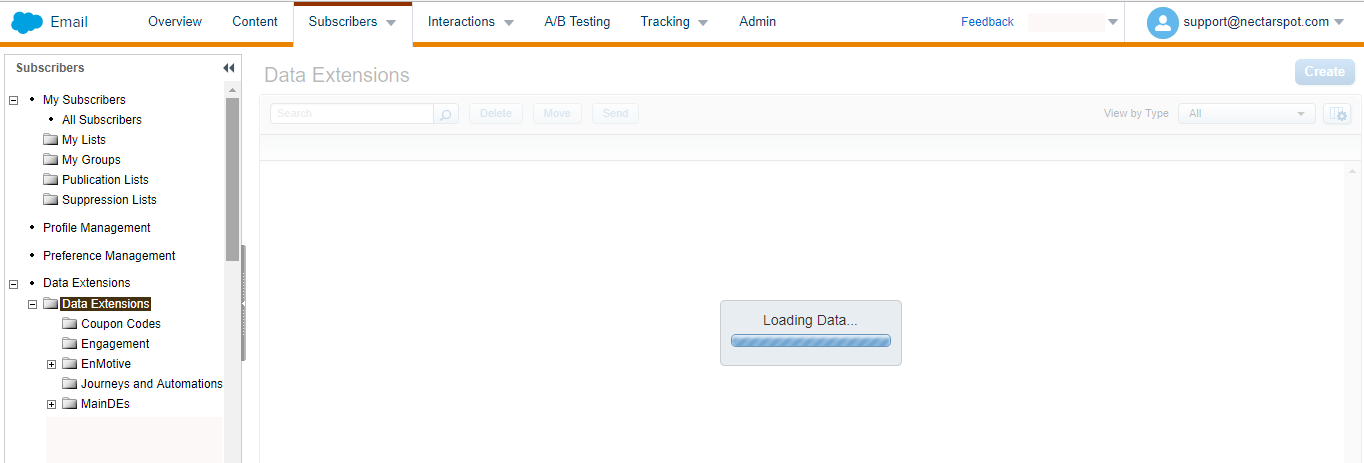Collapse the My Subscribers tree node
This screenshot has height=463, width=1364.
tap(14, 100)
